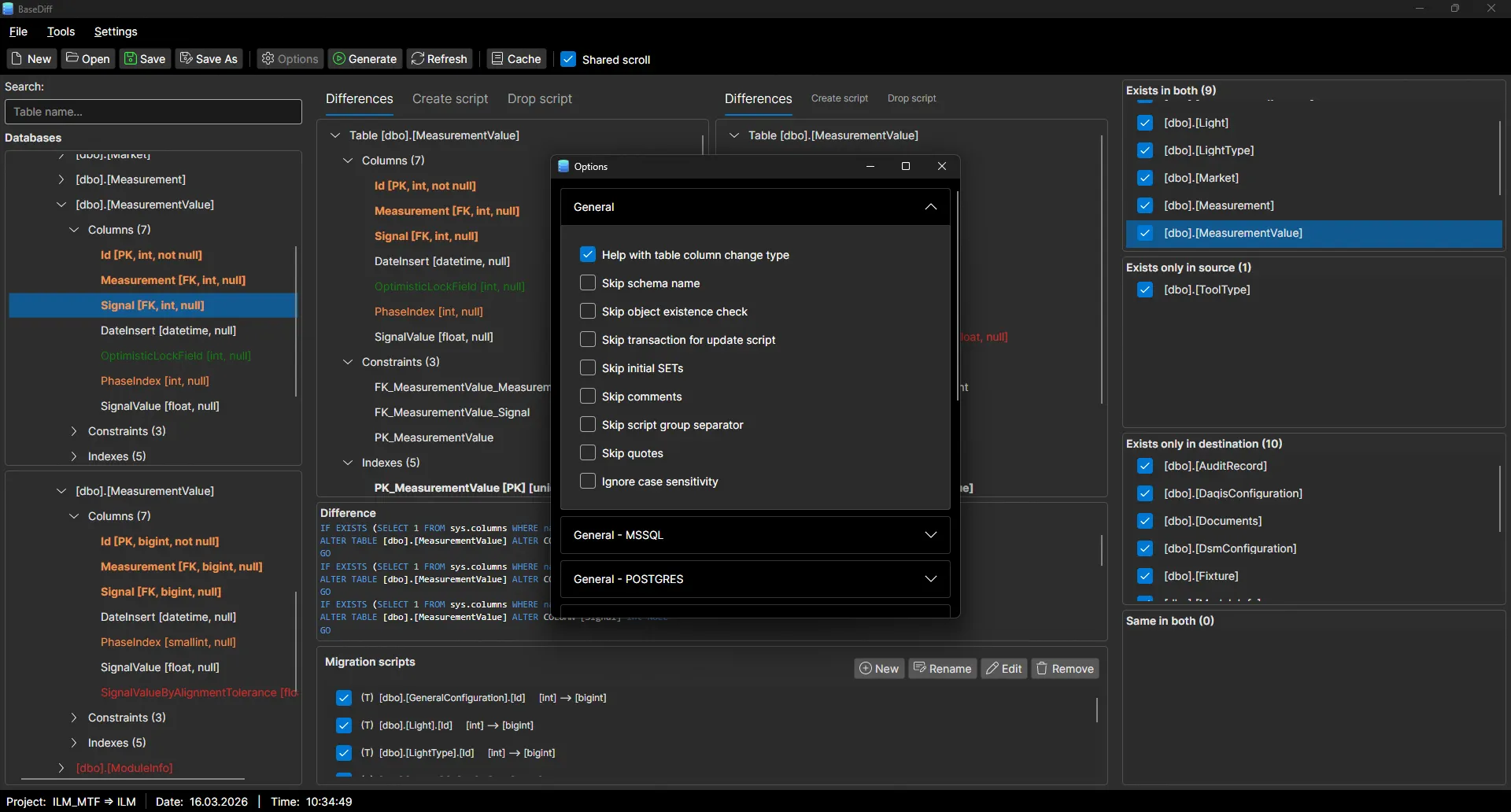Open a file using the Open folder icon
Screen dimensions: 1511x812
[72, 58]
